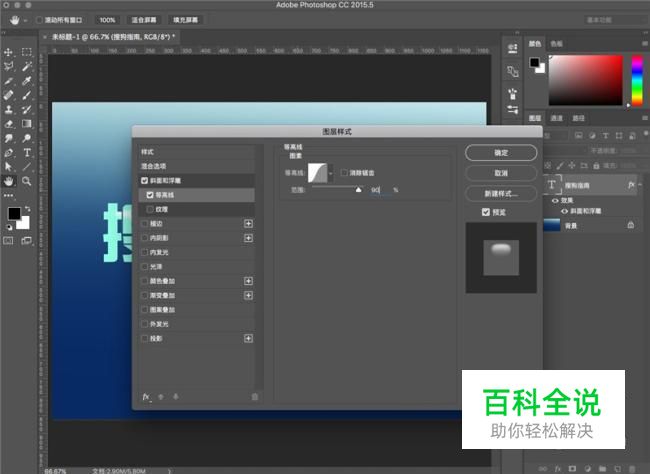Select the Clone Stamp tool
This screenshot has width=650, height=474.
(8, 110)
